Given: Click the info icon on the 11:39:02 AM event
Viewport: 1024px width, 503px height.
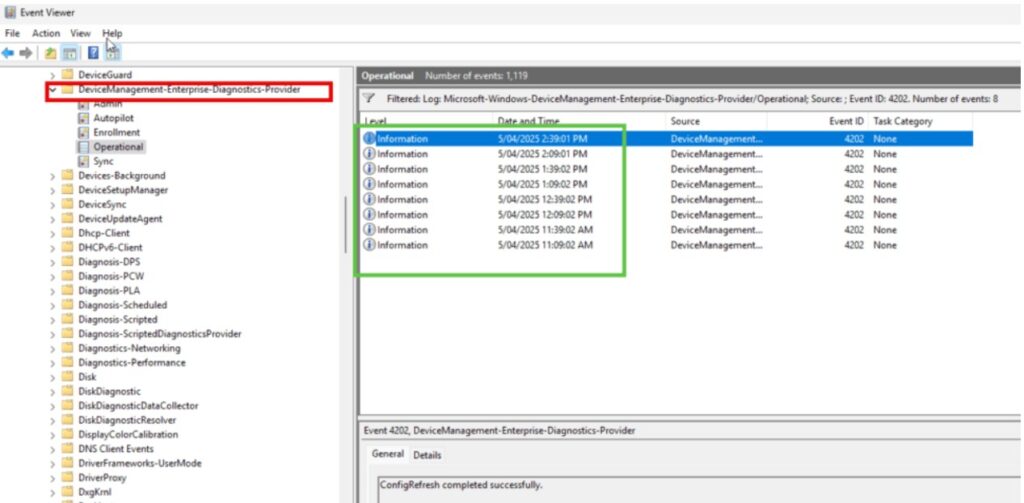Looking at the screenshot, I should [x=370, y=229].
